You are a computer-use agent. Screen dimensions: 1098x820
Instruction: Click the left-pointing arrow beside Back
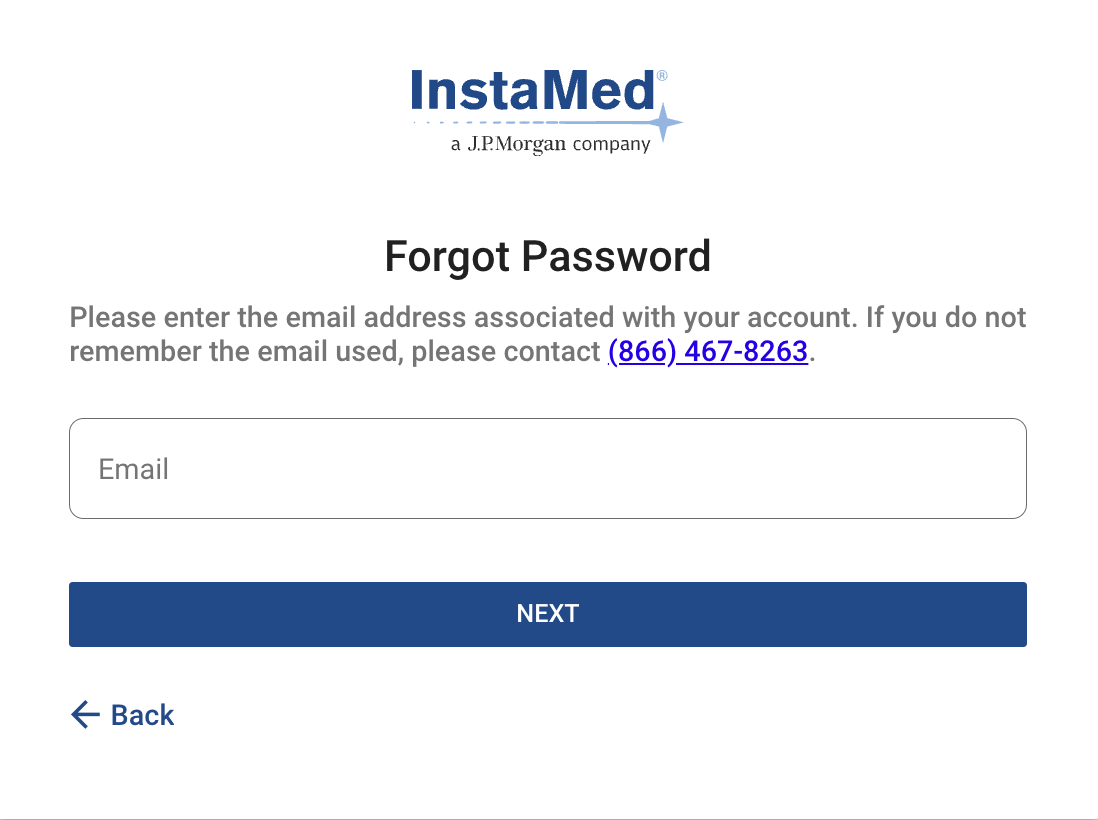(84, 715)
